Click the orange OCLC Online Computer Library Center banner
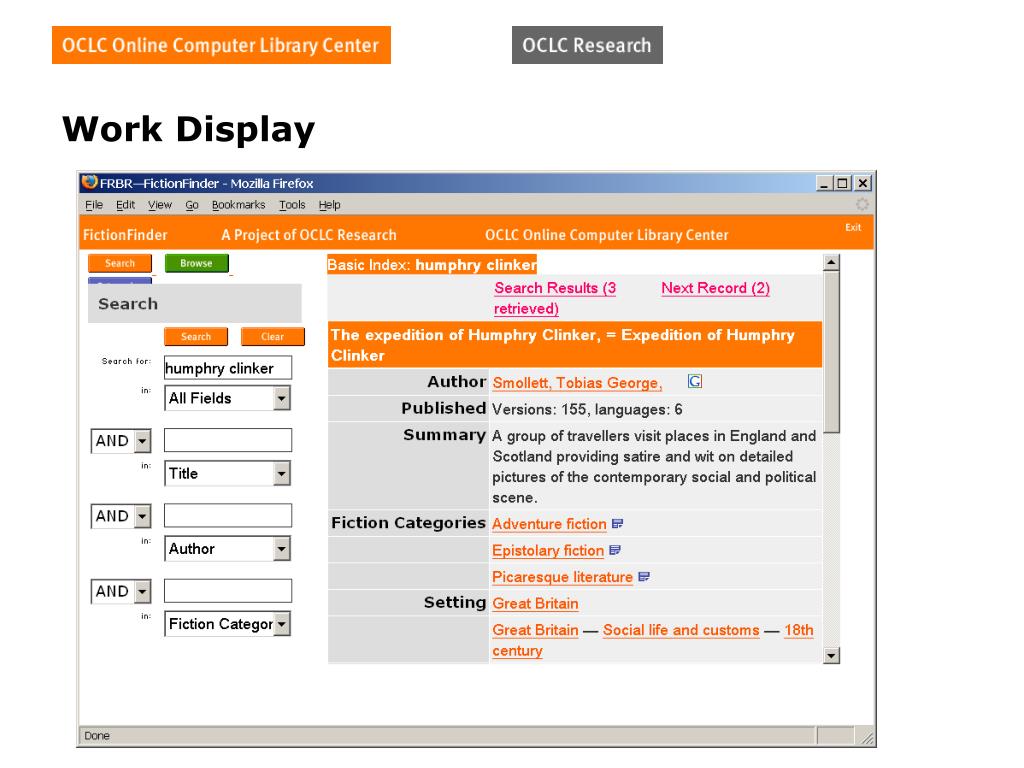Image resolution: width=1024 pixels, height=768 pixels. click(221, 45)
